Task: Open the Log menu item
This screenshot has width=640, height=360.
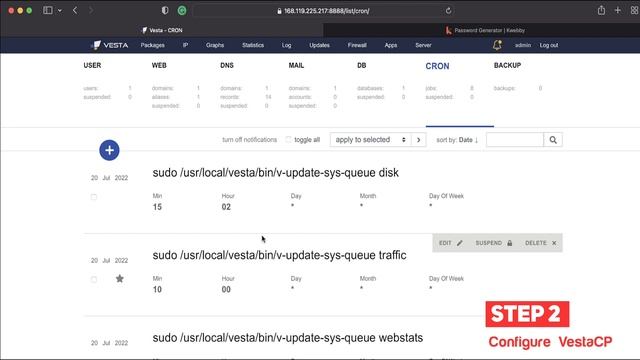Action: (x=287, y=45)
